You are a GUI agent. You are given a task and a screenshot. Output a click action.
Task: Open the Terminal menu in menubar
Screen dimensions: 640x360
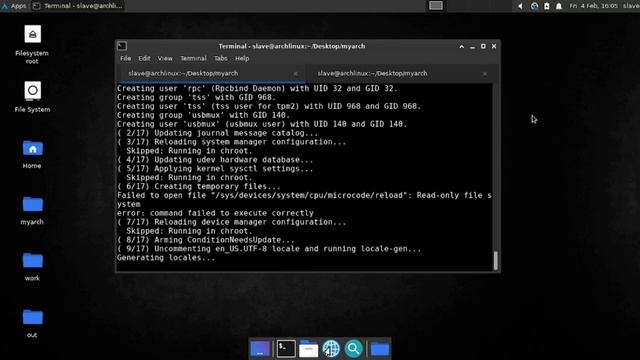click(x=193, y=58)
